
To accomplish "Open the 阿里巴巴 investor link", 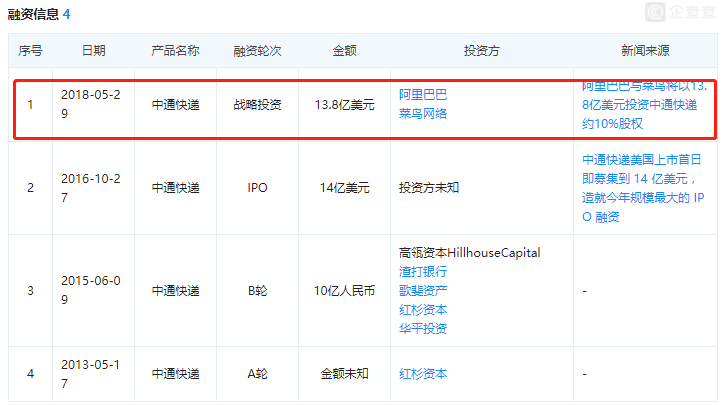I will (423, 95).
